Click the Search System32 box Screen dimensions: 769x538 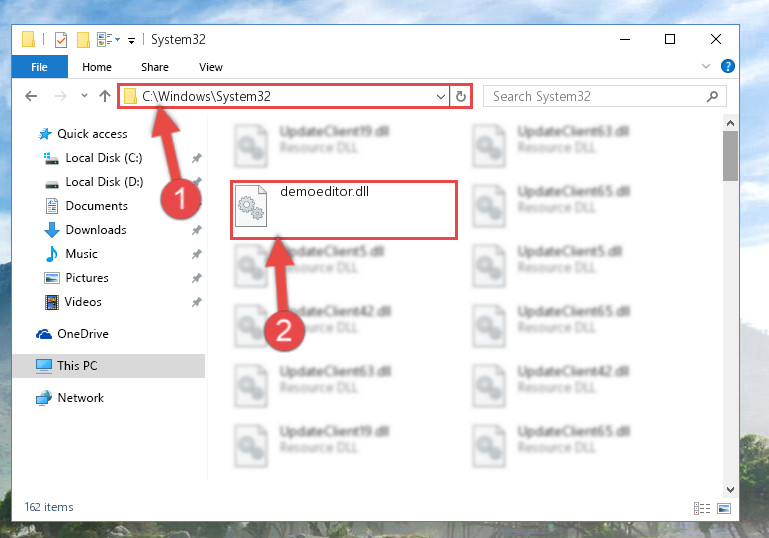click(x=604, y=96)
